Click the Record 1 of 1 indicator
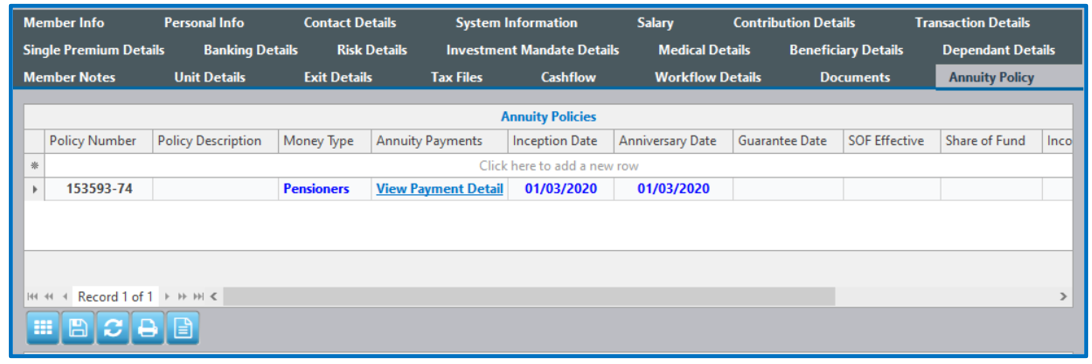 click(x=116, y=296)
